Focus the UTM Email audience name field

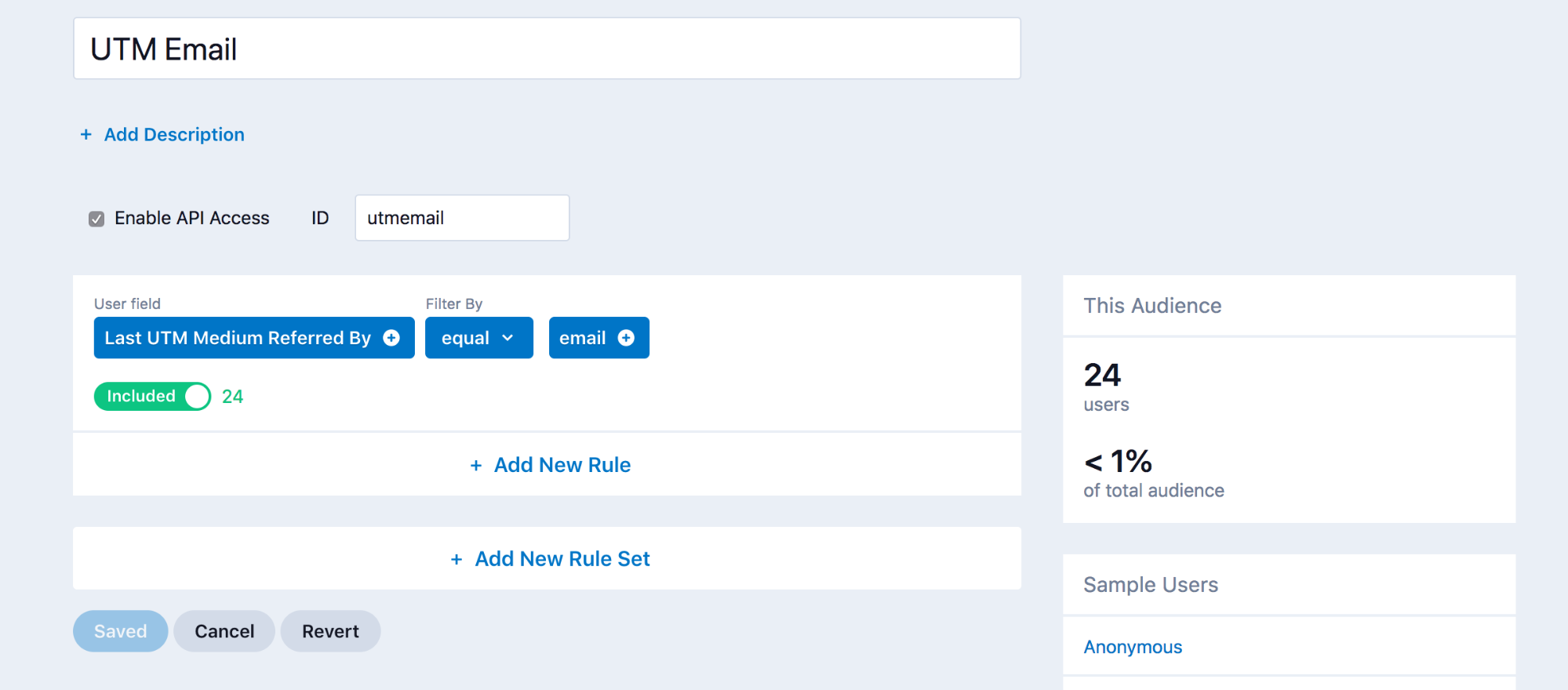tap(547, 49)
